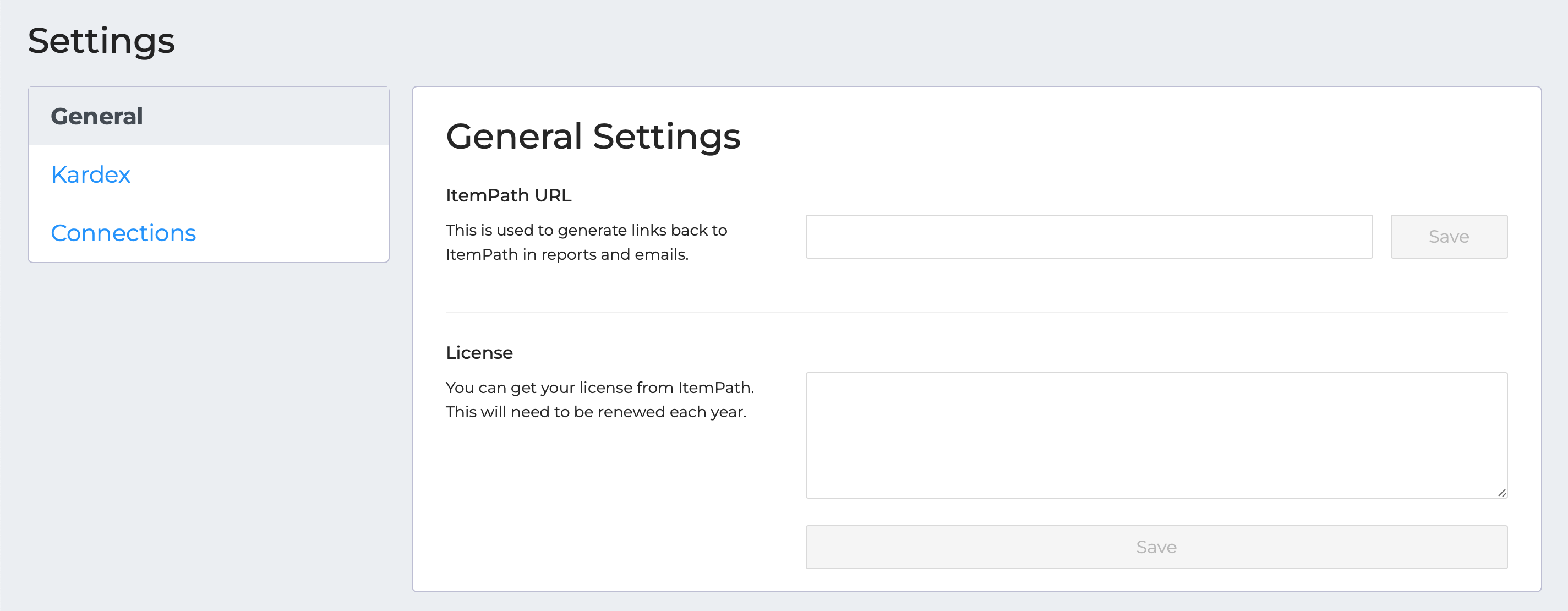Click the License section label

tap(479, 353)
